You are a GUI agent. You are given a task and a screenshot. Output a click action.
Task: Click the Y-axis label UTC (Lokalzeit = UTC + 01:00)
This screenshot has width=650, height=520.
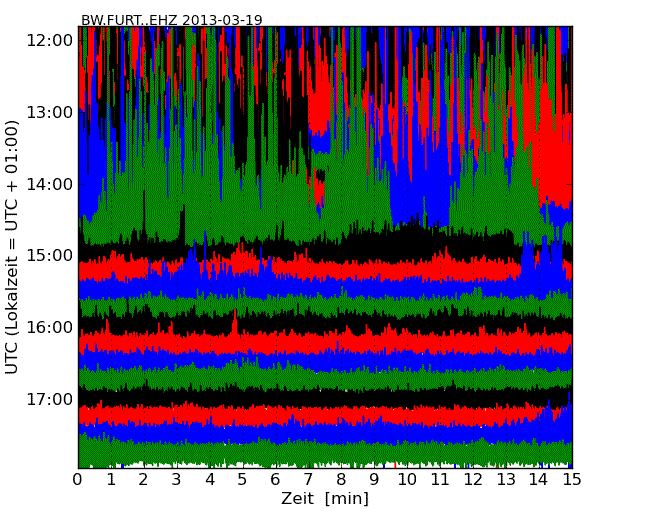(12, 248)
